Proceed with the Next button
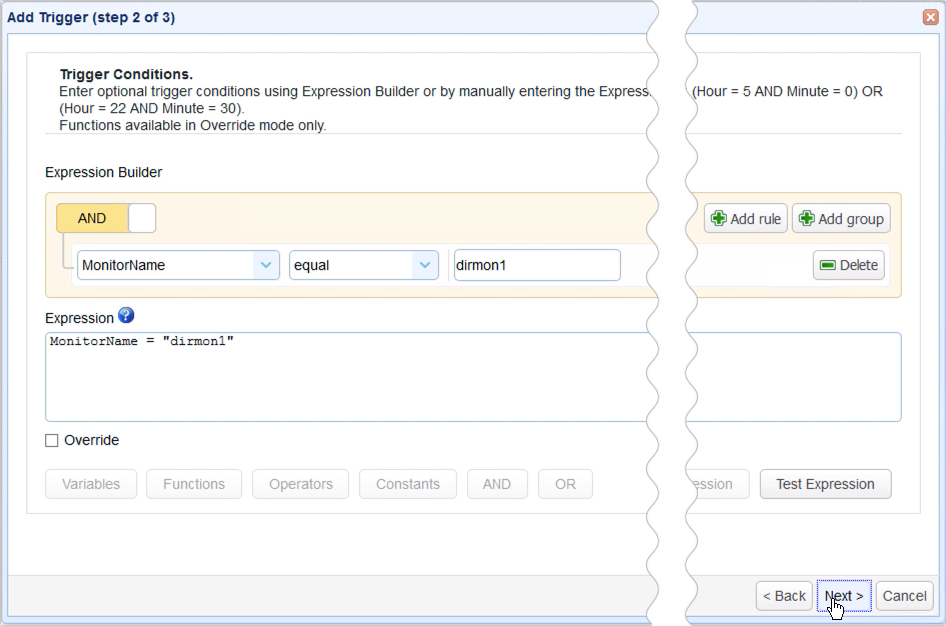946x626 pixels. click(x=843, y=595)
